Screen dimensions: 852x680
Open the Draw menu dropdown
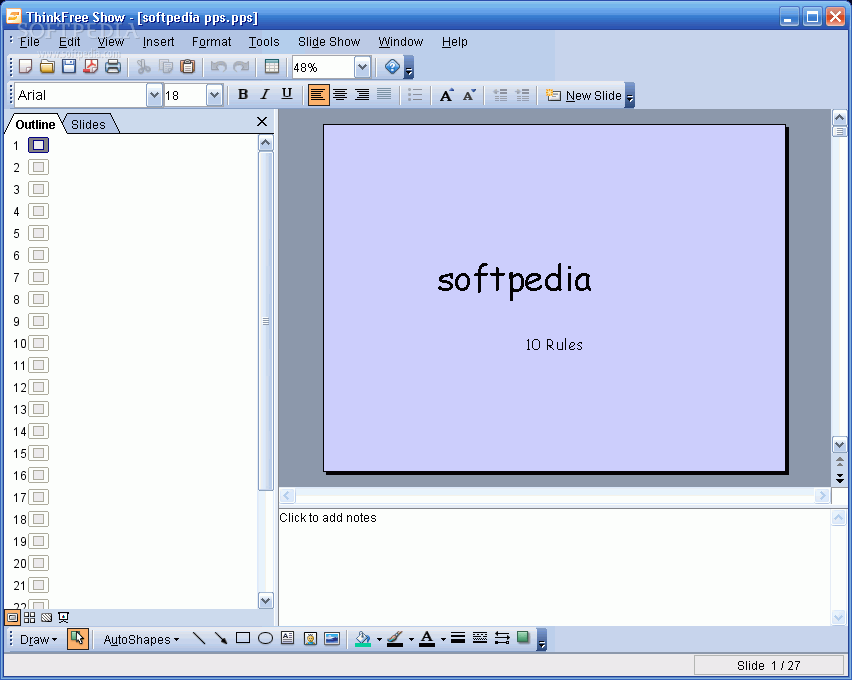click(x=38, y=640)
